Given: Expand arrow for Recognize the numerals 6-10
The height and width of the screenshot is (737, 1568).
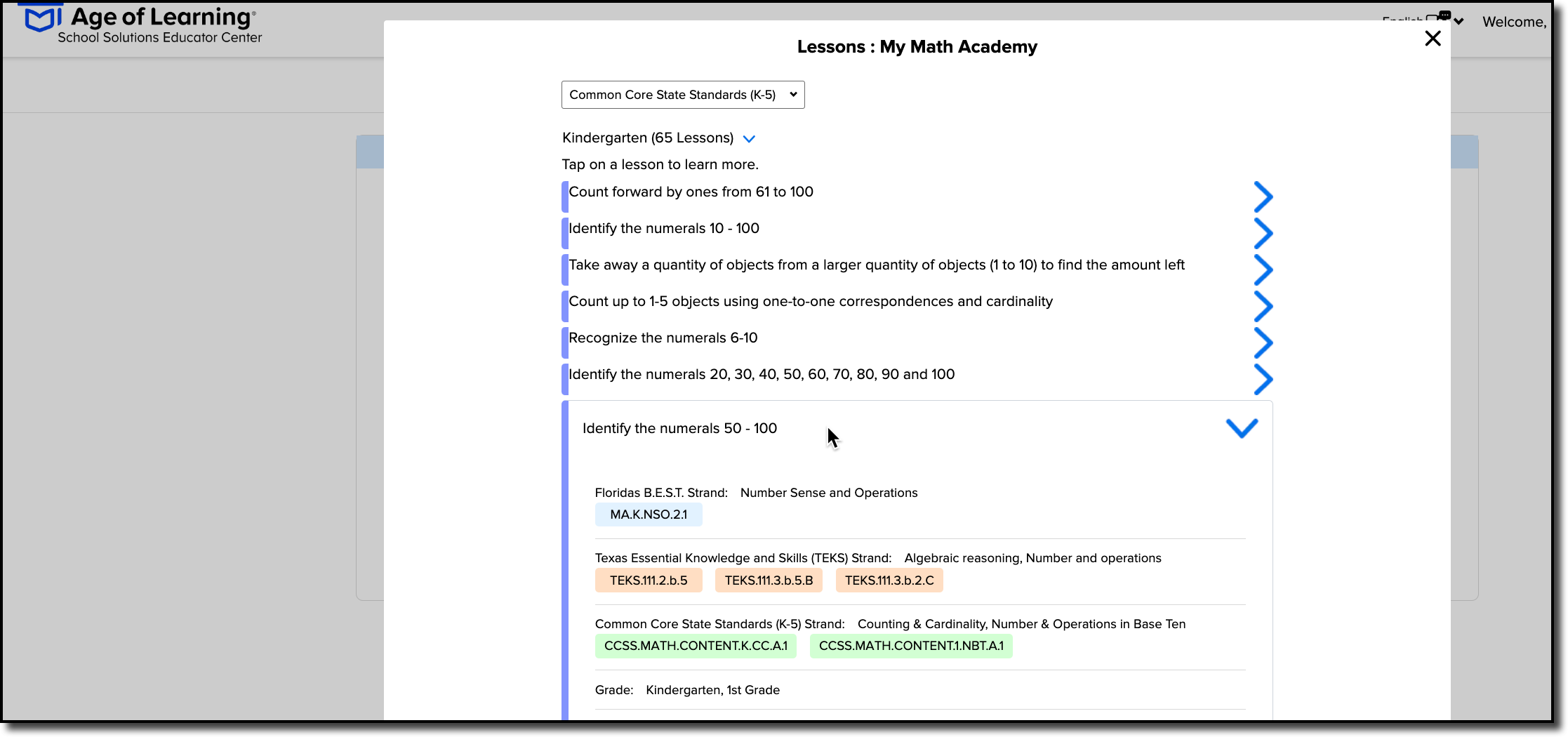Looking at the screenshot, I should click(x=1263, y=343).
